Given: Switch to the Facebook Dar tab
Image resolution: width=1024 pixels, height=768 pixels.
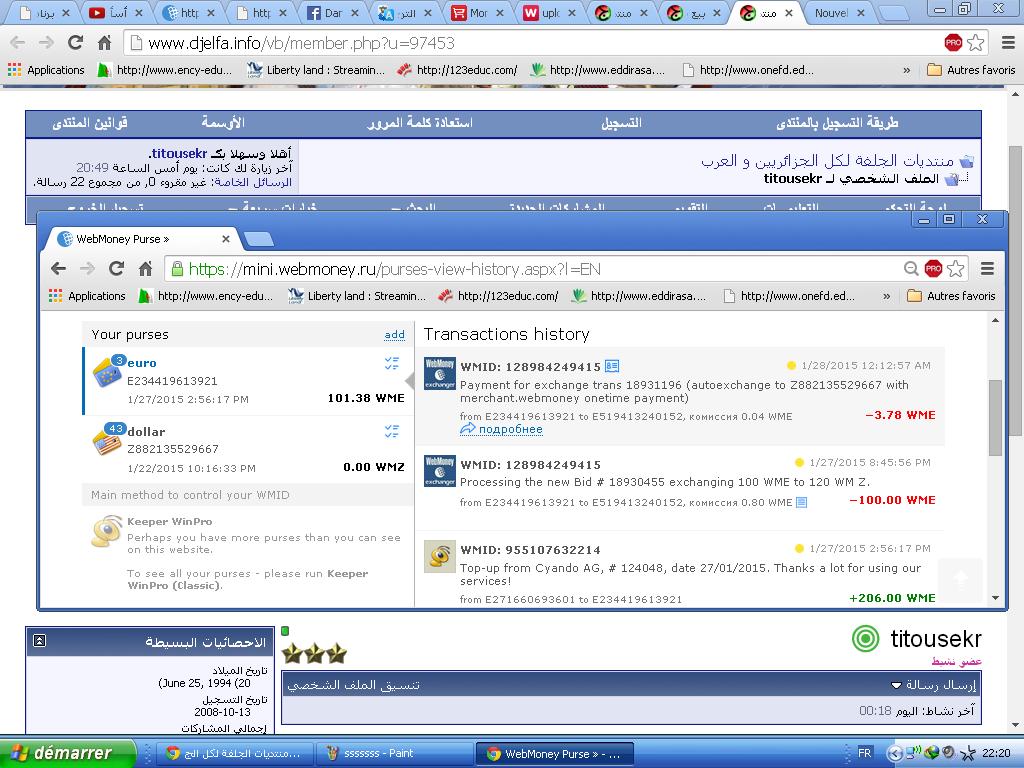Looking at the screenshot, I should (332, 13).
